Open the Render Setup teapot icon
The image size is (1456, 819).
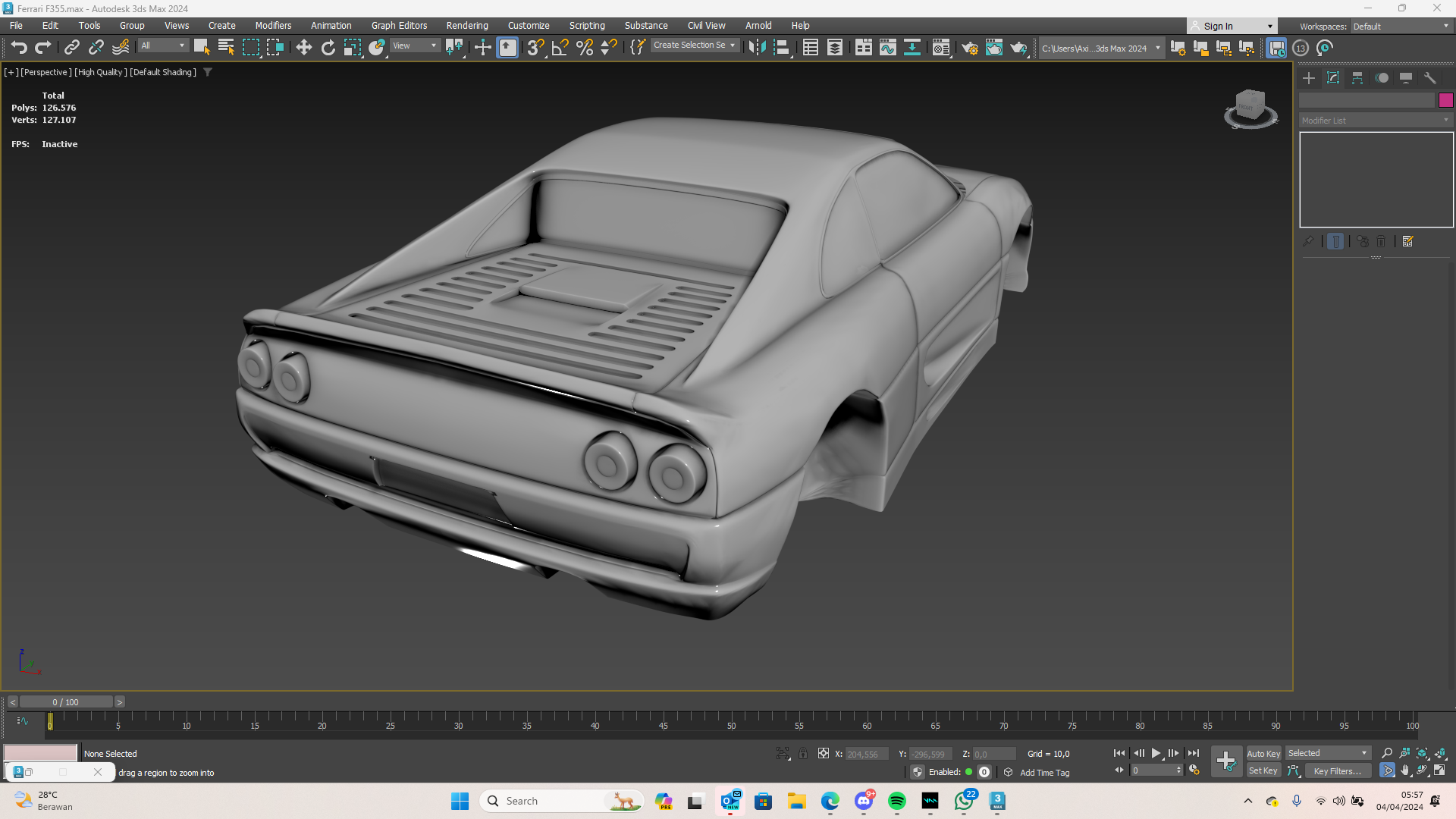click(969, 48)
